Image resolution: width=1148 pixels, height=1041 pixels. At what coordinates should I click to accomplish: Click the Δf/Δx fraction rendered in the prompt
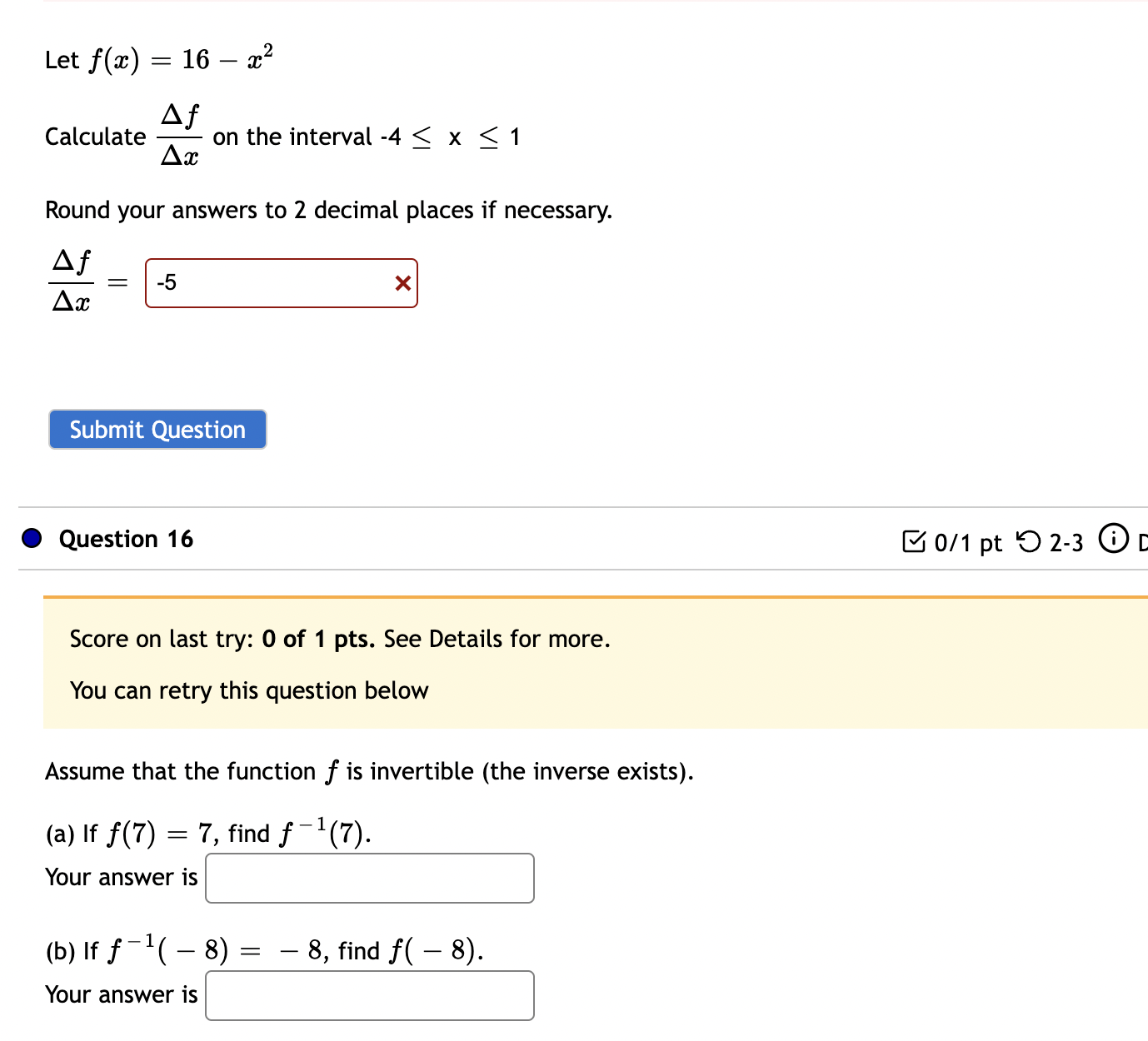tap(181, 134)
